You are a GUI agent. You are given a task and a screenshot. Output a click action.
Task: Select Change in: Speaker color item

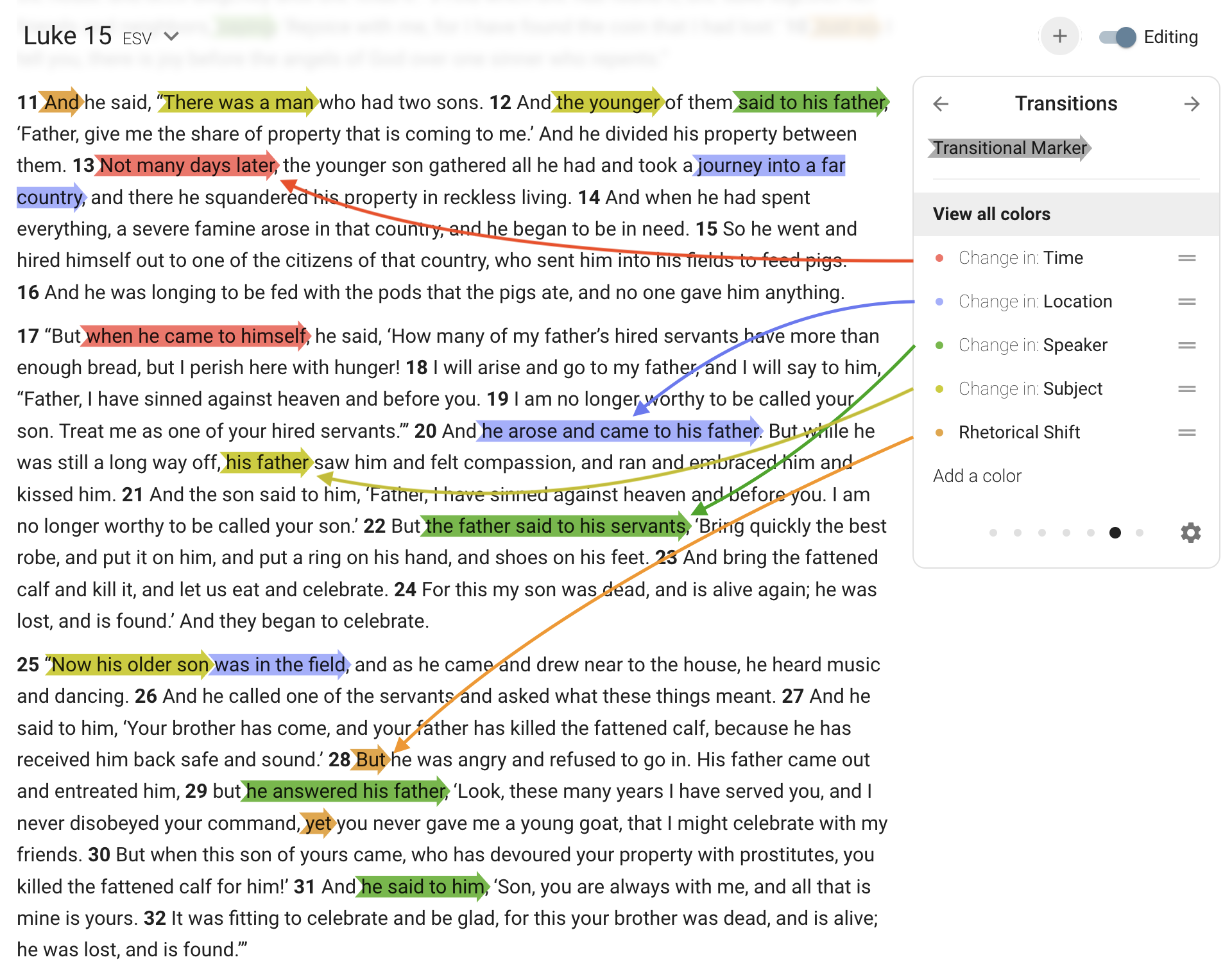(1032, 345)
